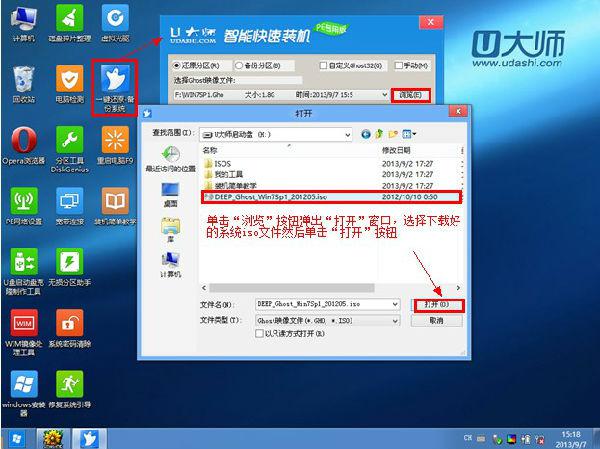
Task: Open the Opera浏览器 desktop shortcut
Action: click(x=24, y=145)
